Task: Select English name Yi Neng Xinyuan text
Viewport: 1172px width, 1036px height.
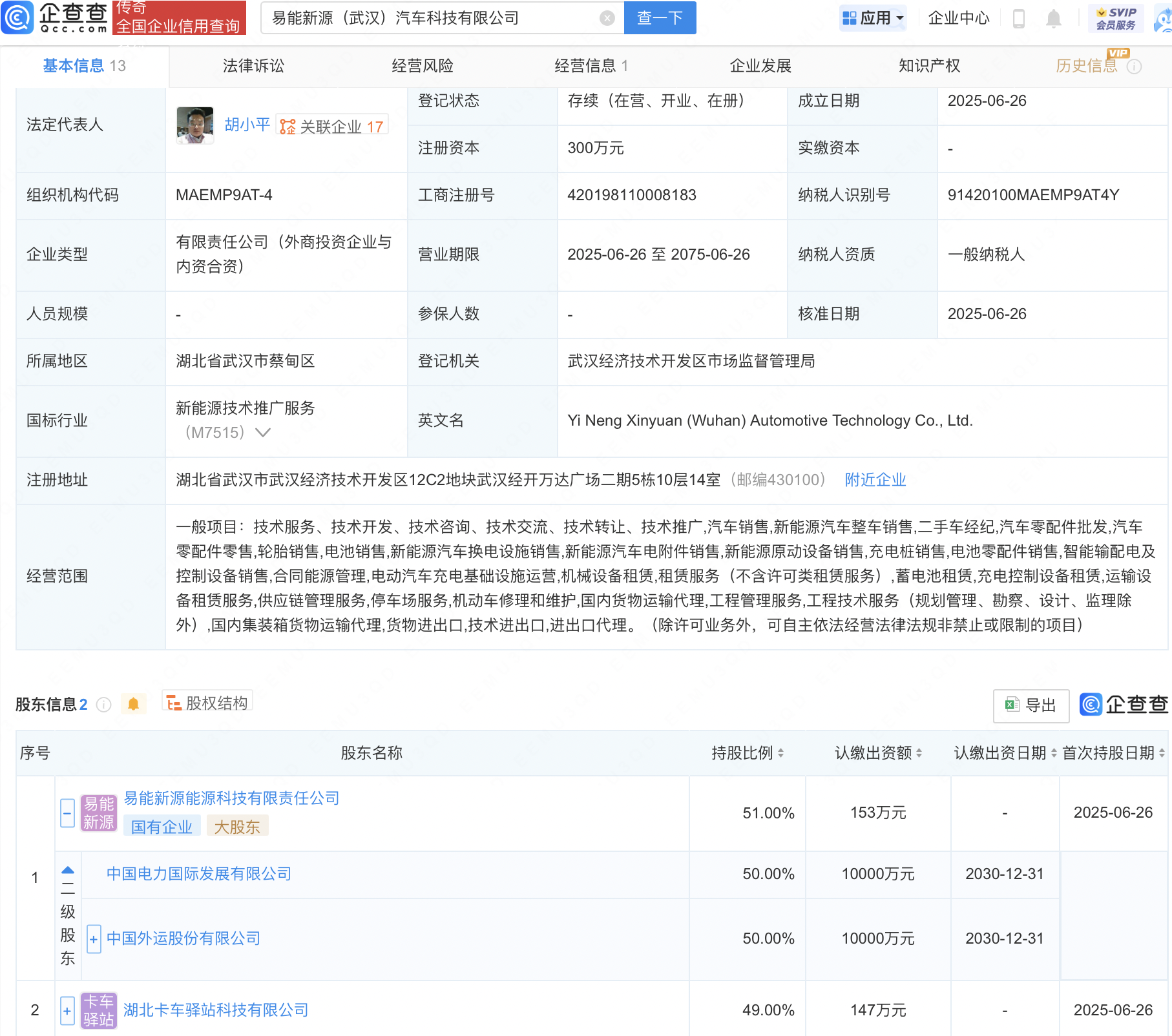Action: click(x=770, y=420)
